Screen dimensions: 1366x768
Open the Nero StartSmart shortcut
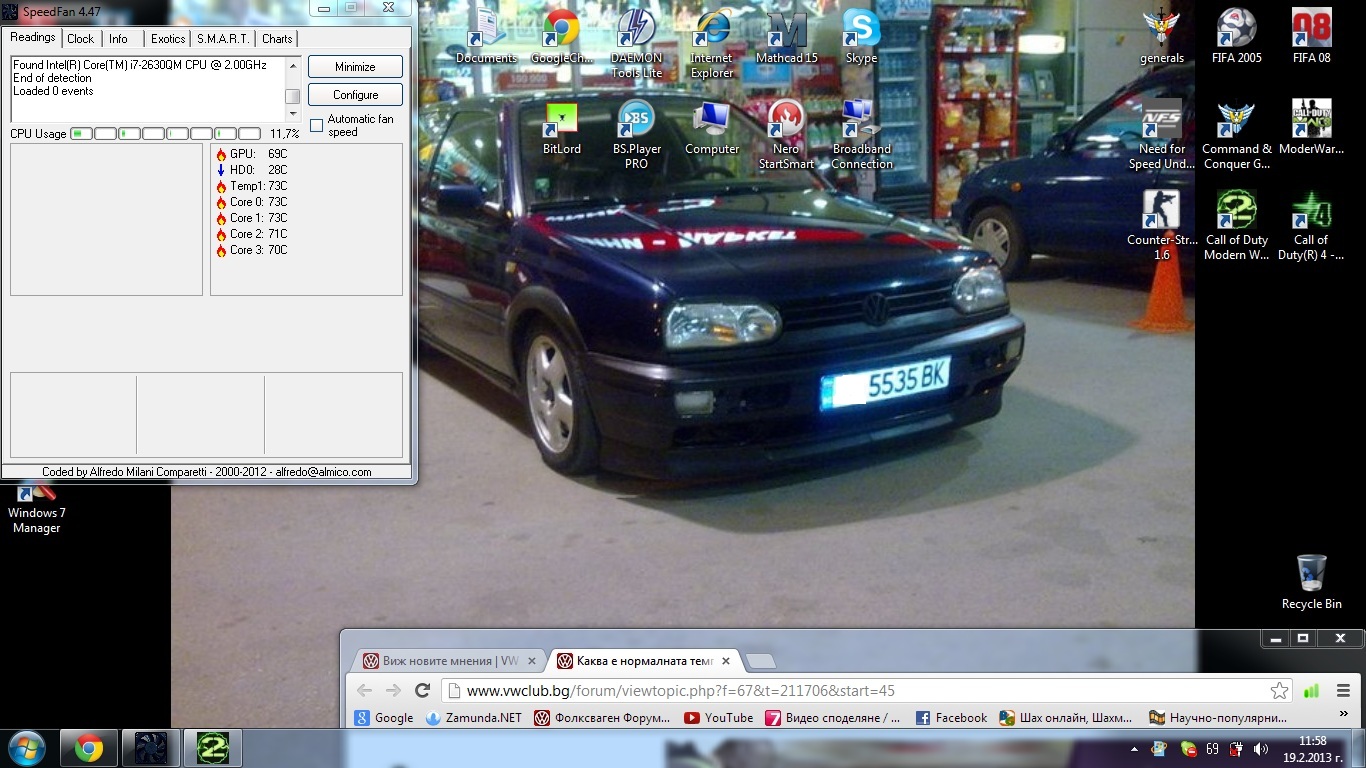tap(786, 121)
